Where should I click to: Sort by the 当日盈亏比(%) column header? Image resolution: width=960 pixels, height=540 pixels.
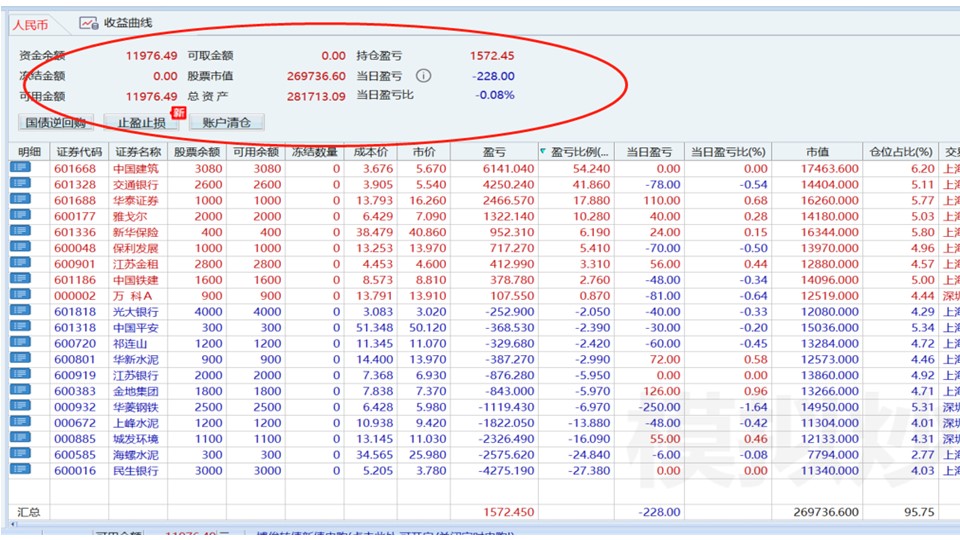(728, 152)
